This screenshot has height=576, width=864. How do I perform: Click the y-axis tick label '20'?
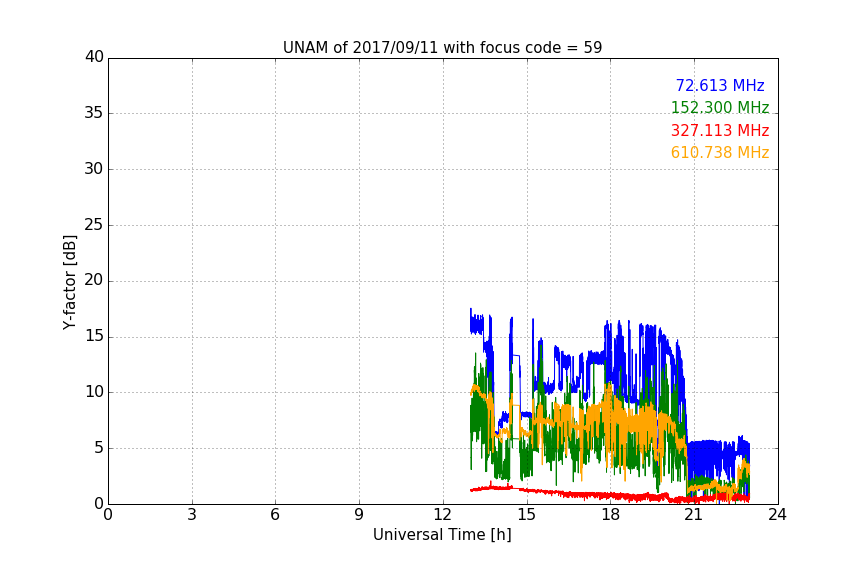(94, 281)
